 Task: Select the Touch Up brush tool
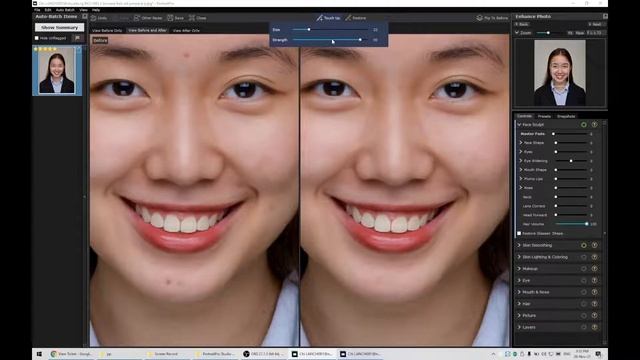(328, 18)
